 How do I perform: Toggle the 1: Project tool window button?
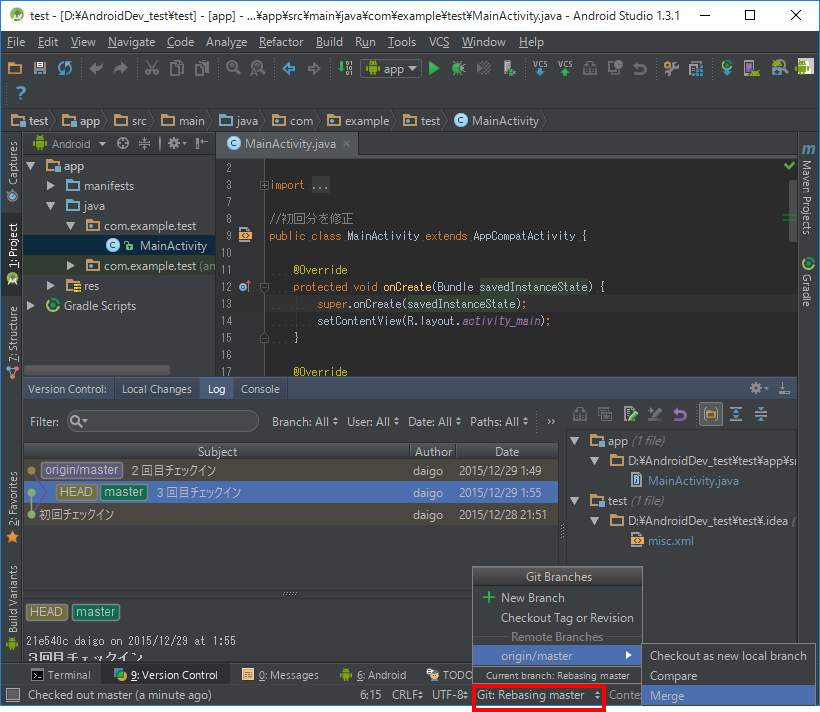13,254
